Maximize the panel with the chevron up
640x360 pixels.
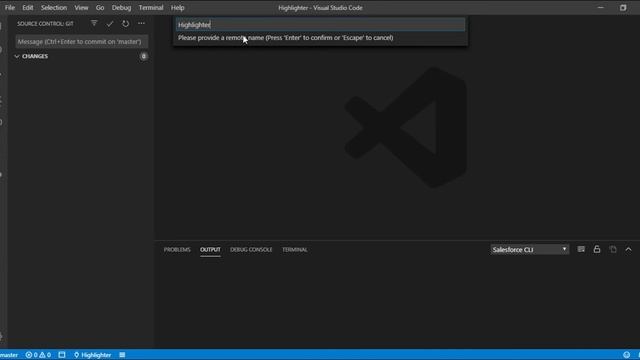(629, 249)
